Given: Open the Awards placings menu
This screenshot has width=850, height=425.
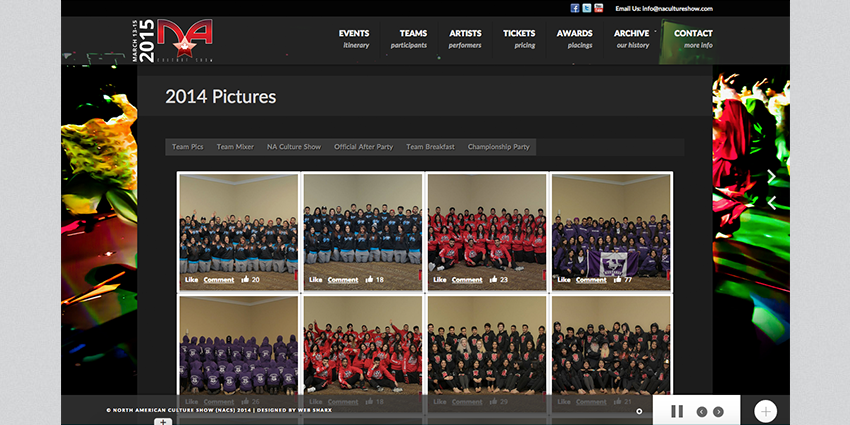Looking at the screenshot, I should (575, 39).
